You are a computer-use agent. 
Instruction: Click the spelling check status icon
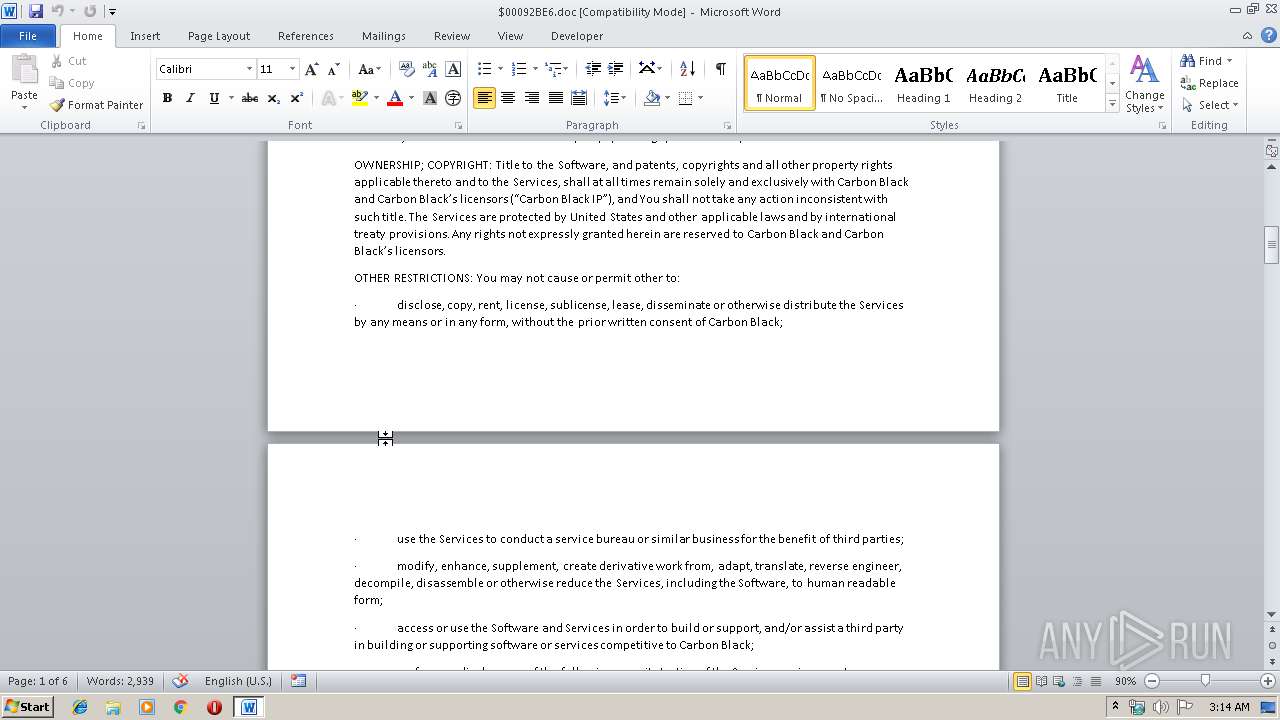pyautogui.click(x=181, y=681)
